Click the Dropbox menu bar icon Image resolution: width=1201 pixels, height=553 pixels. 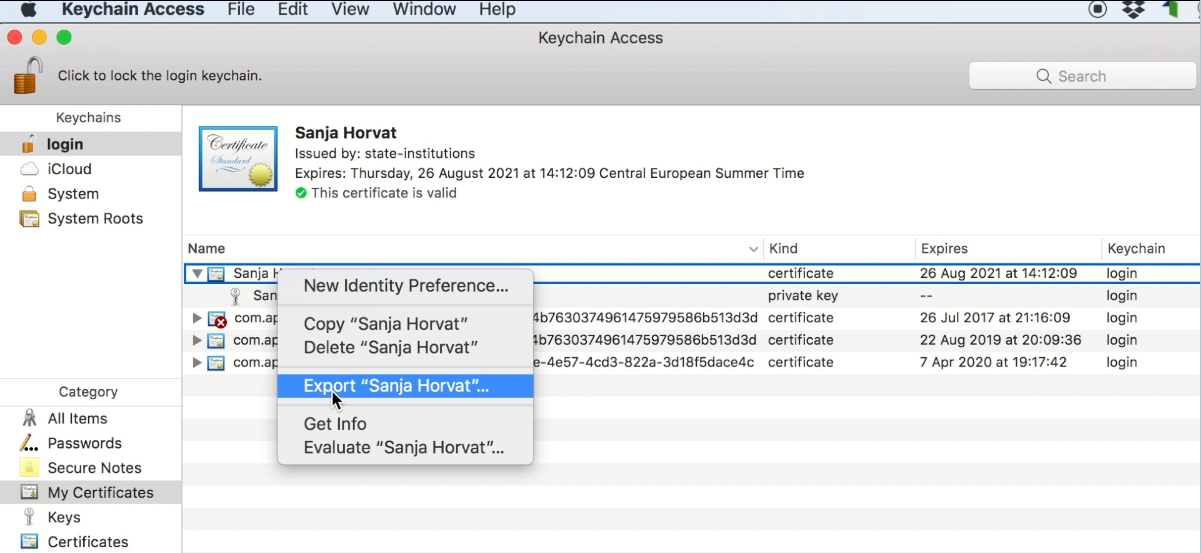(1133, 10)
